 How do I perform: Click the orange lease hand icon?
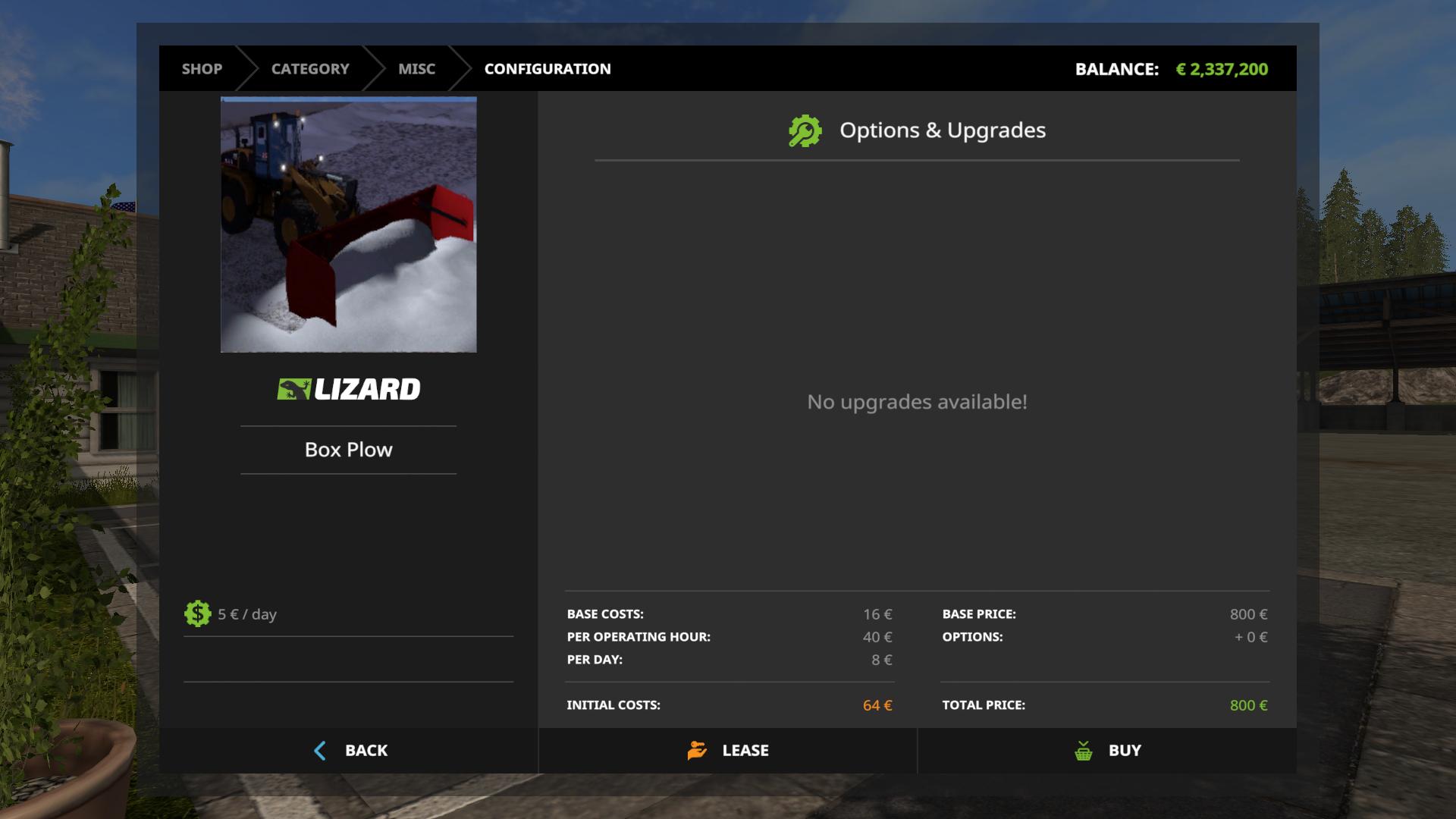click(697, 751)
